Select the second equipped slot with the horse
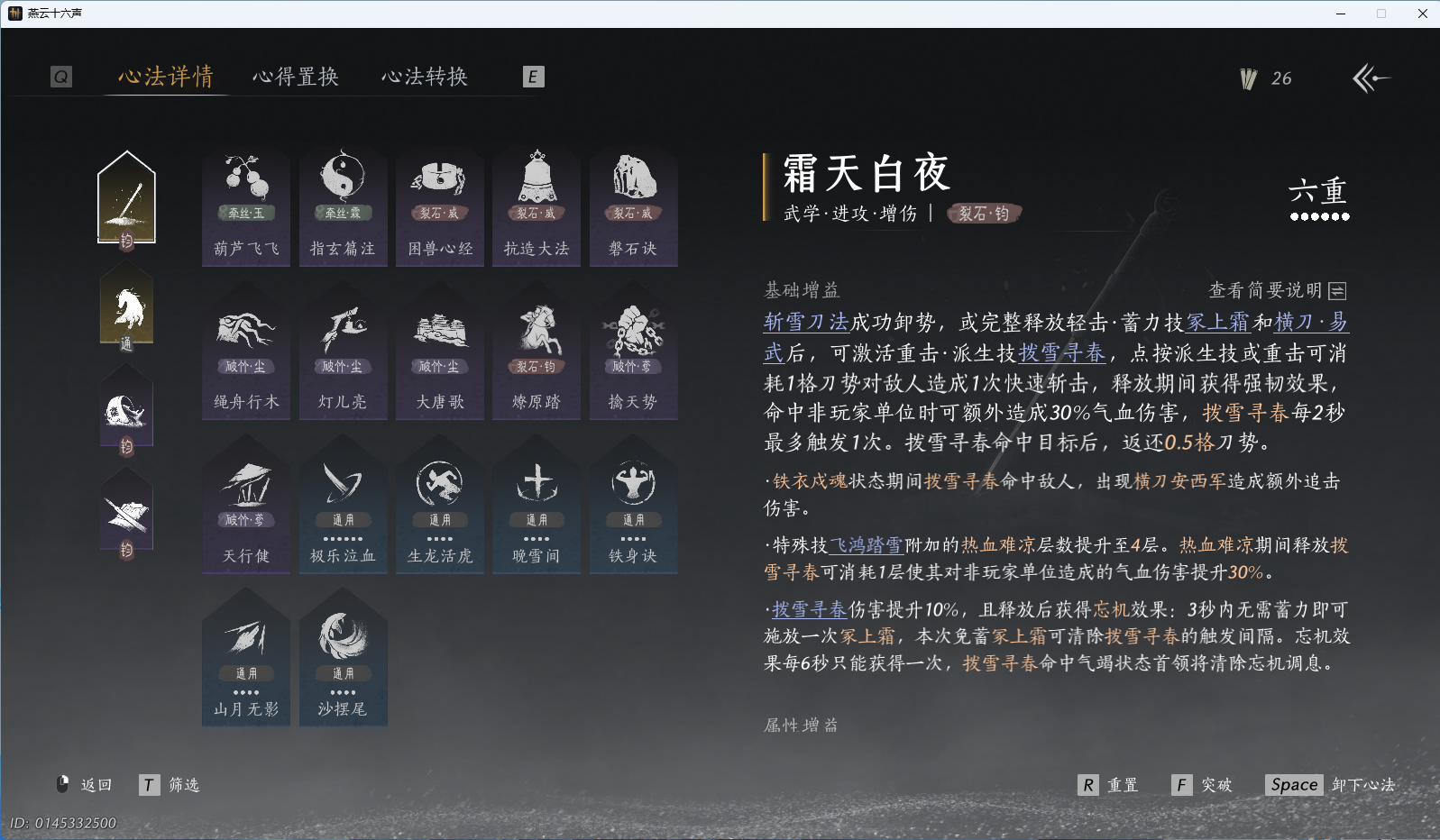 coord(126,307)
